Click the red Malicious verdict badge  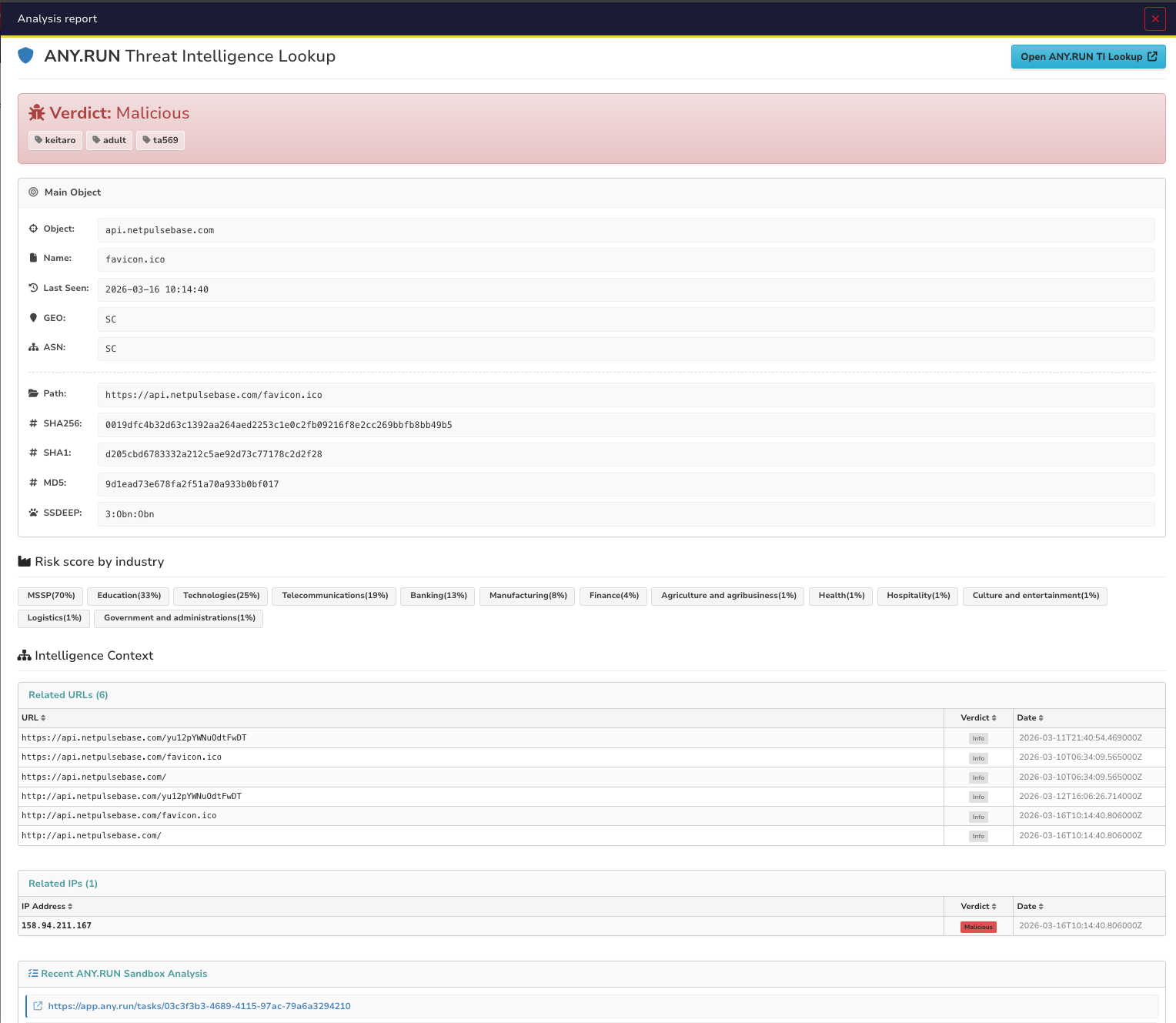click(x=978, y=927)
